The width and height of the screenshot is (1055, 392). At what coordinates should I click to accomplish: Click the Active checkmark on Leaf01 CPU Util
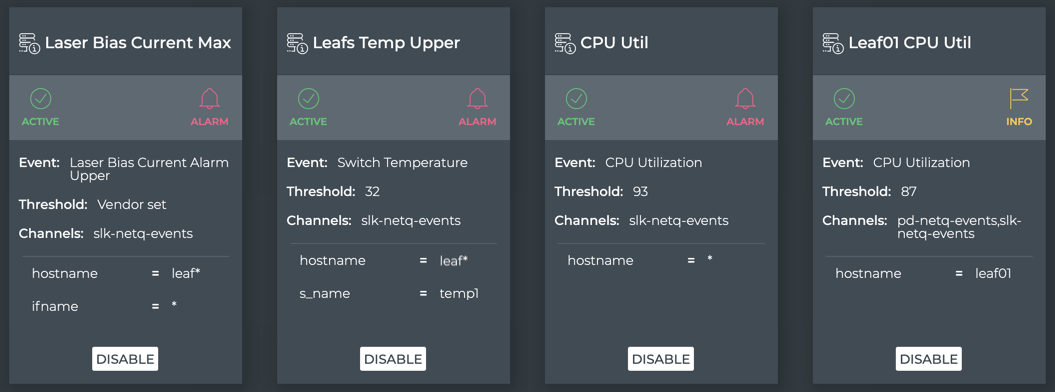(x=844, y=99)
